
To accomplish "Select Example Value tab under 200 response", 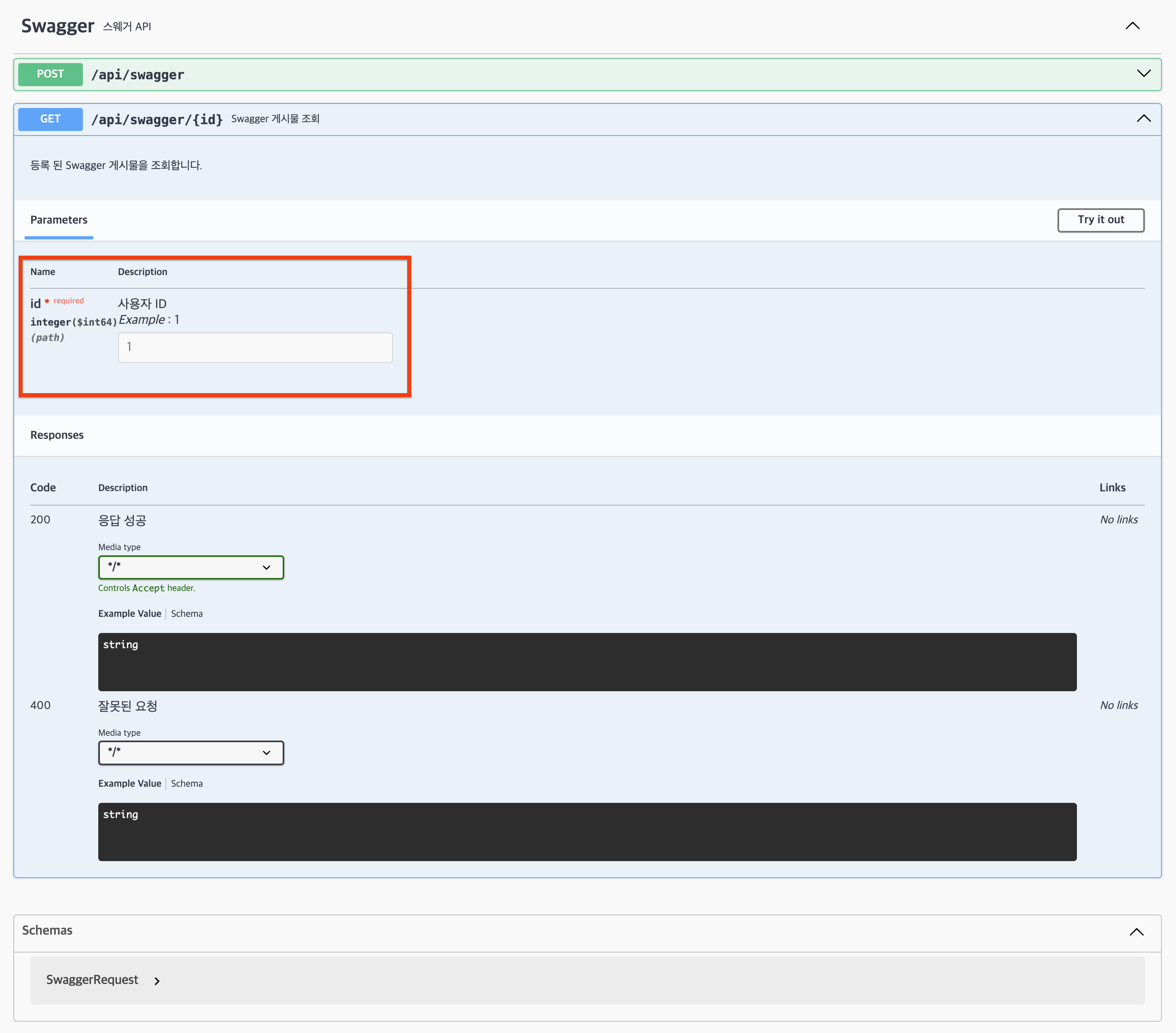I will 129,614.
